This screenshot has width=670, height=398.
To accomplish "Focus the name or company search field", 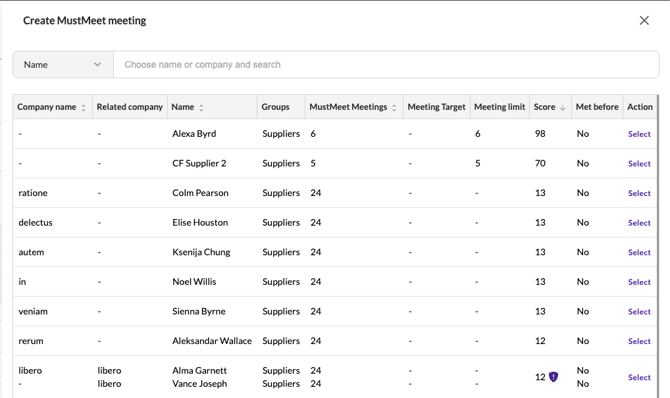I will click(386, 65).
